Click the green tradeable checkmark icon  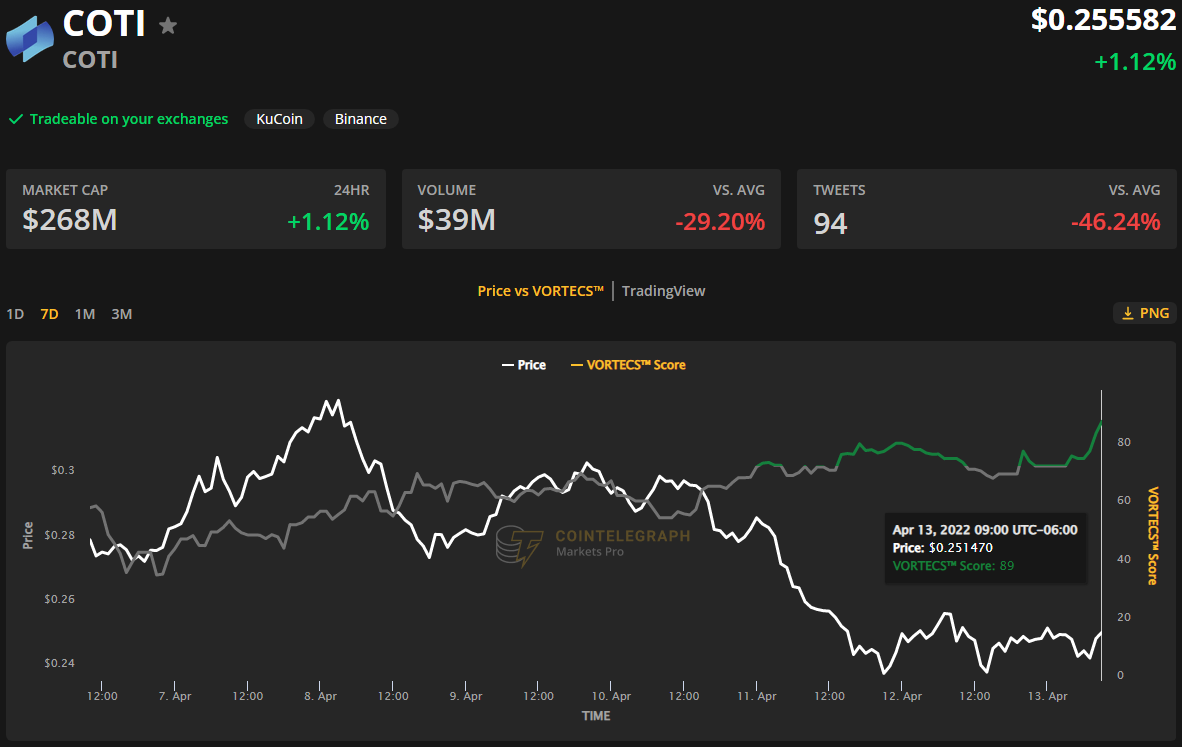pos(15,119)
